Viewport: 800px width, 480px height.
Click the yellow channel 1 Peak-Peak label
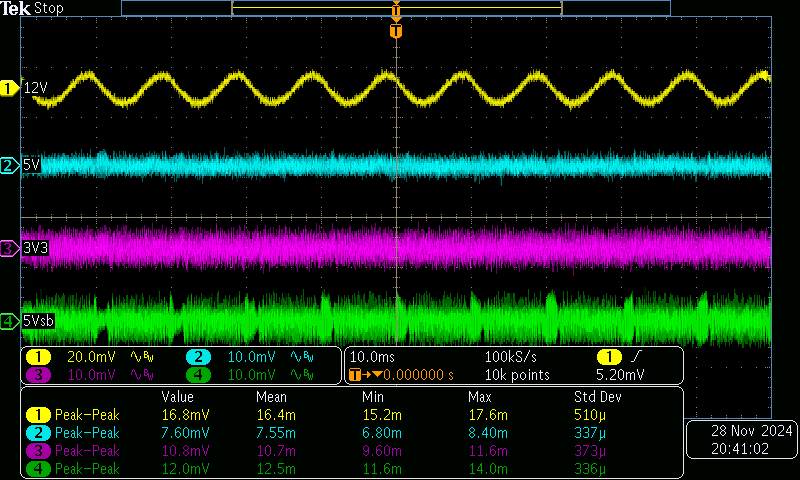87,415
